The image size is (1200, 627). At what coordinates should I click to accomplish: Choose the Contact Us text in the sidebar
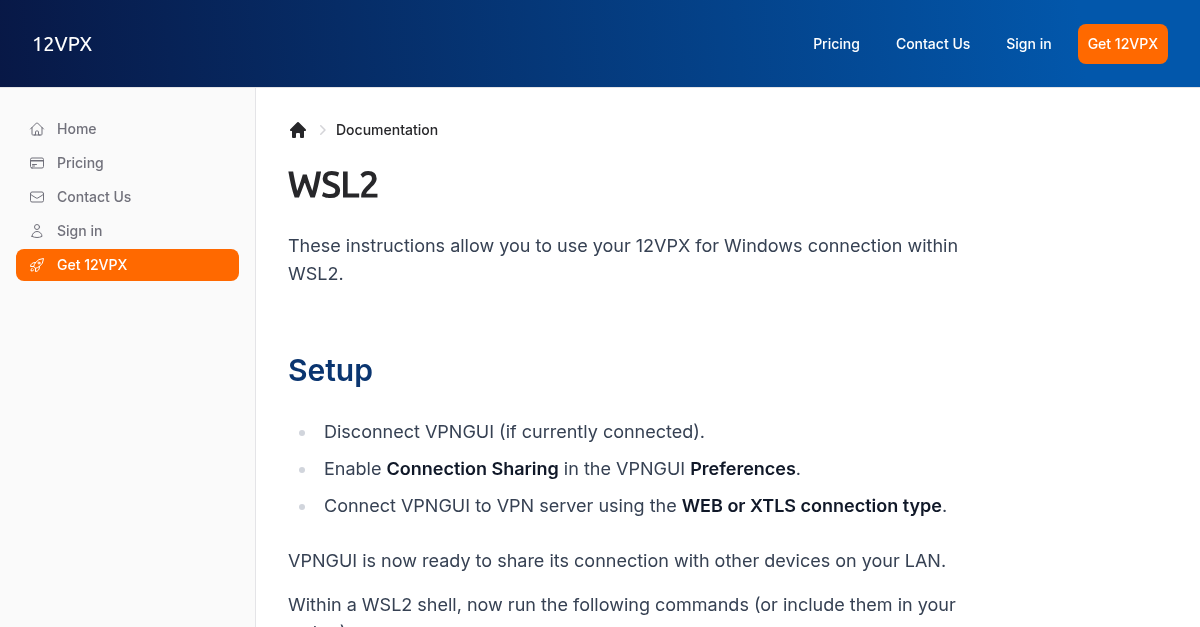[x=94, y=197]
